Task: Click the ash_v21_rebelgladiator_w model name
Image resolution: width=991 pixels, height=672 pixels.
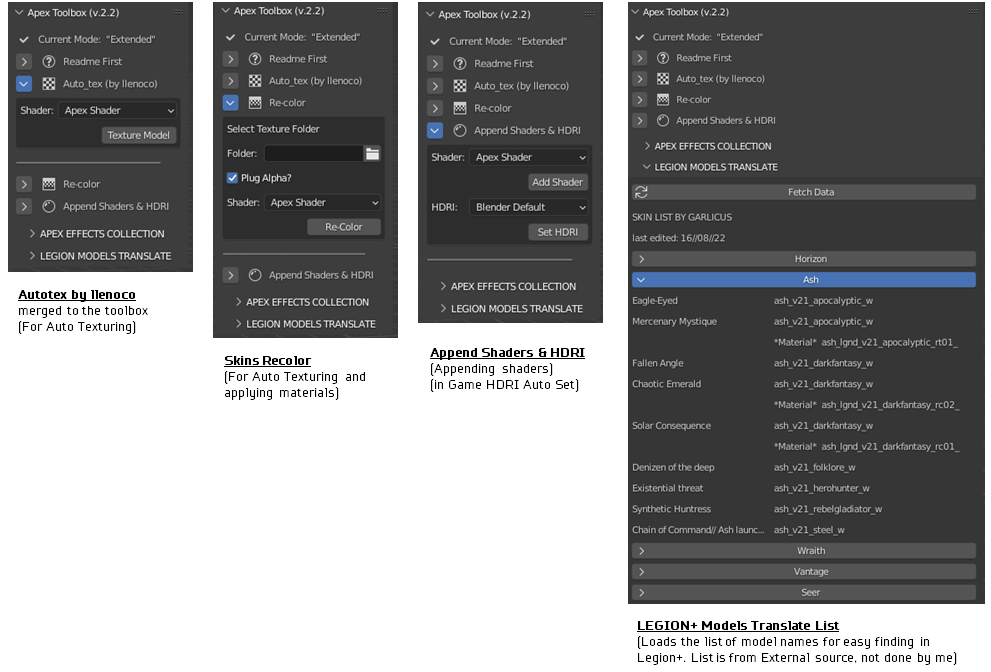Action: pos(828,510)
